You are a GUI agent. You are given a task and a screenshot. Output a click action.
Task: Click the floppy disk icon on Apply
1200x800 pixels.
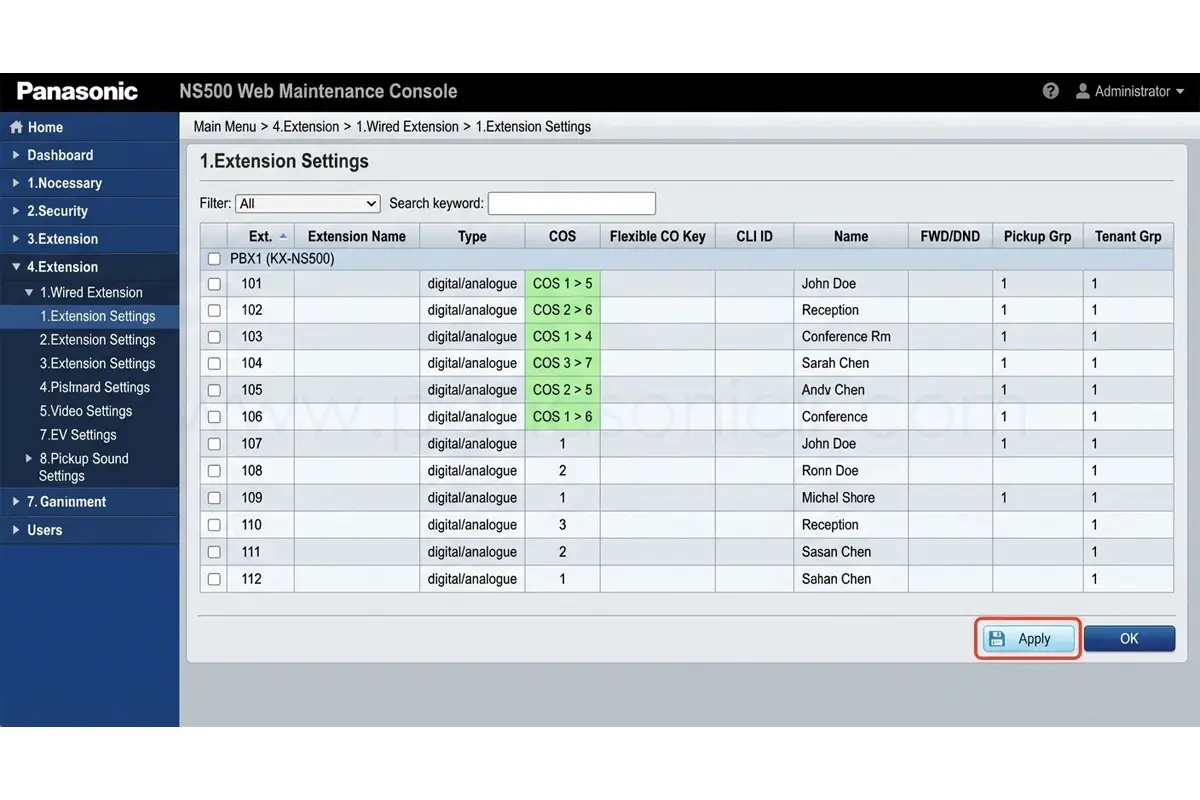pyautogui.click(x=996, y=639)
